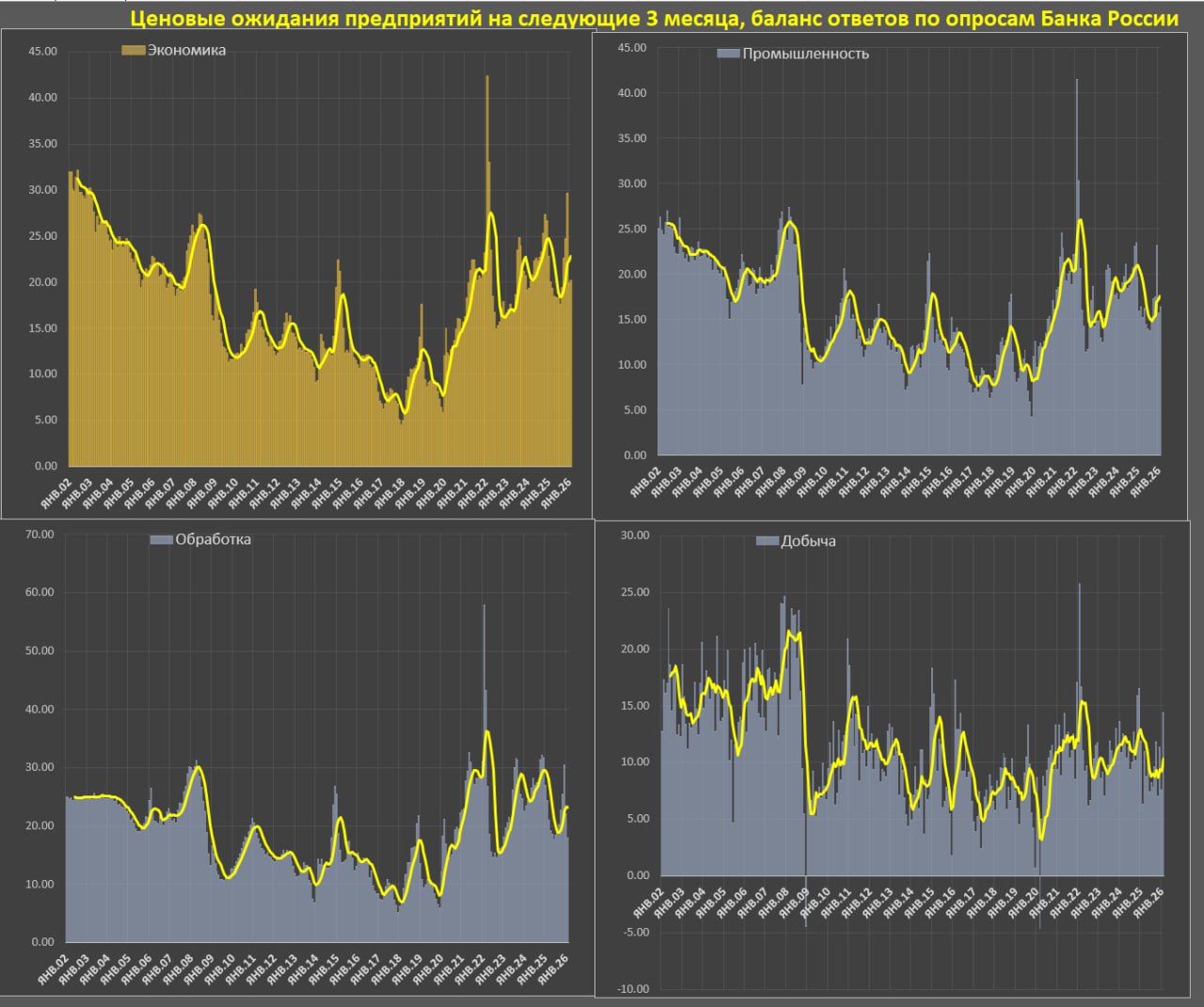Select the Обработка legend text
1204x1007 pixels.
click(213, 540)
